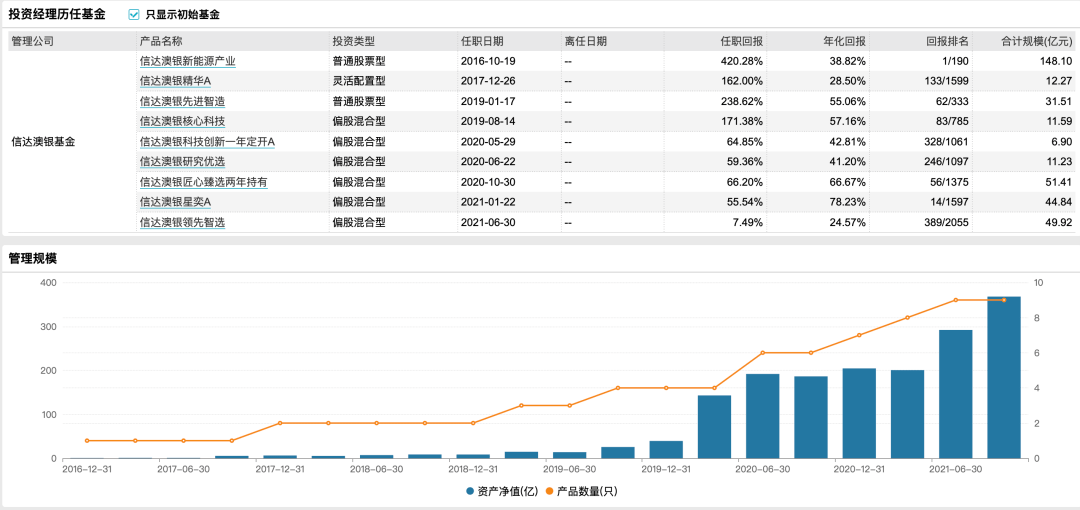This screenshot has height=510, width=1080.
Task: Click the 投资类型 column header
Action: 353,41
